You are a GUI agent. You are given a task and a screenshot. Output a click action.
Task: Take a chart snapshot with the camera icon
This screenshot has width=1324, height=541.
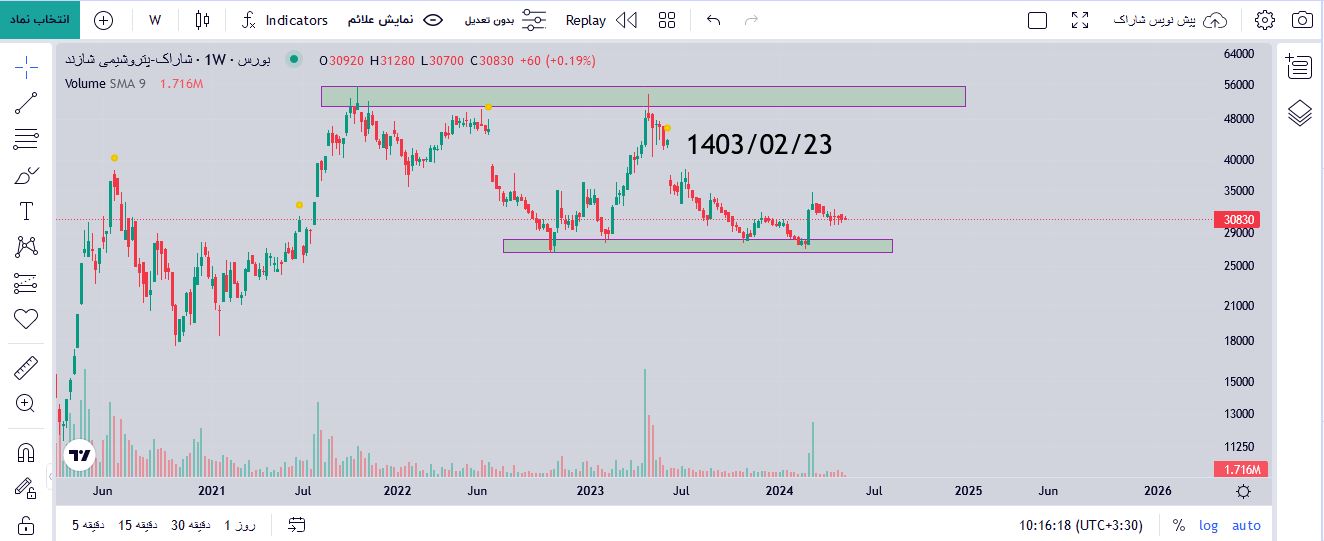coord(1302,20)
